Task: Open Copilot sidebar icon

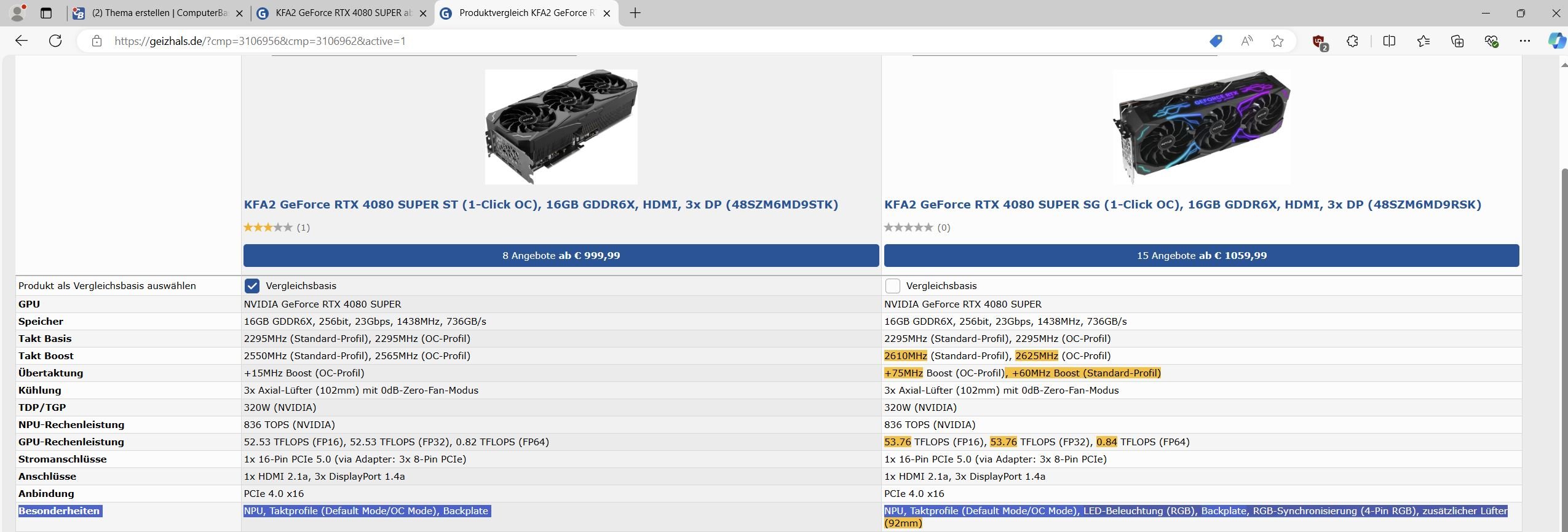Action: 1557,41
